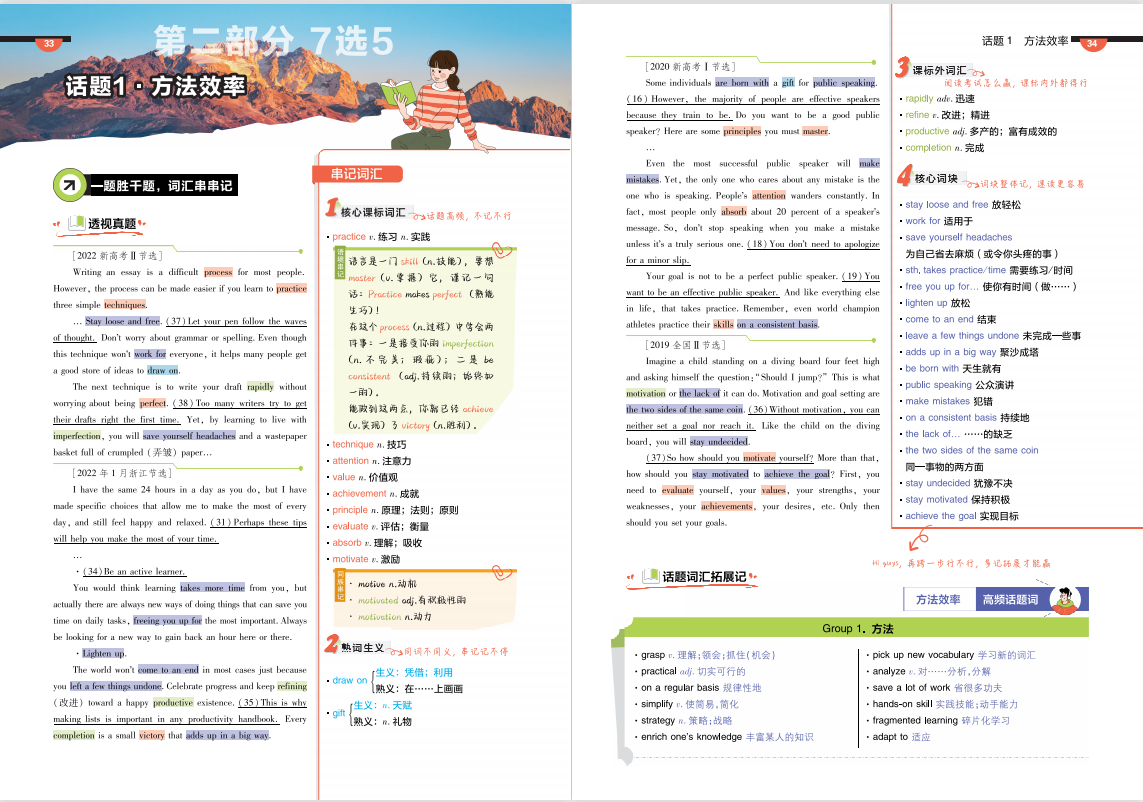1143x802 pixels.
Task: Click the 透视真题 heading
Action: [112, 224]
